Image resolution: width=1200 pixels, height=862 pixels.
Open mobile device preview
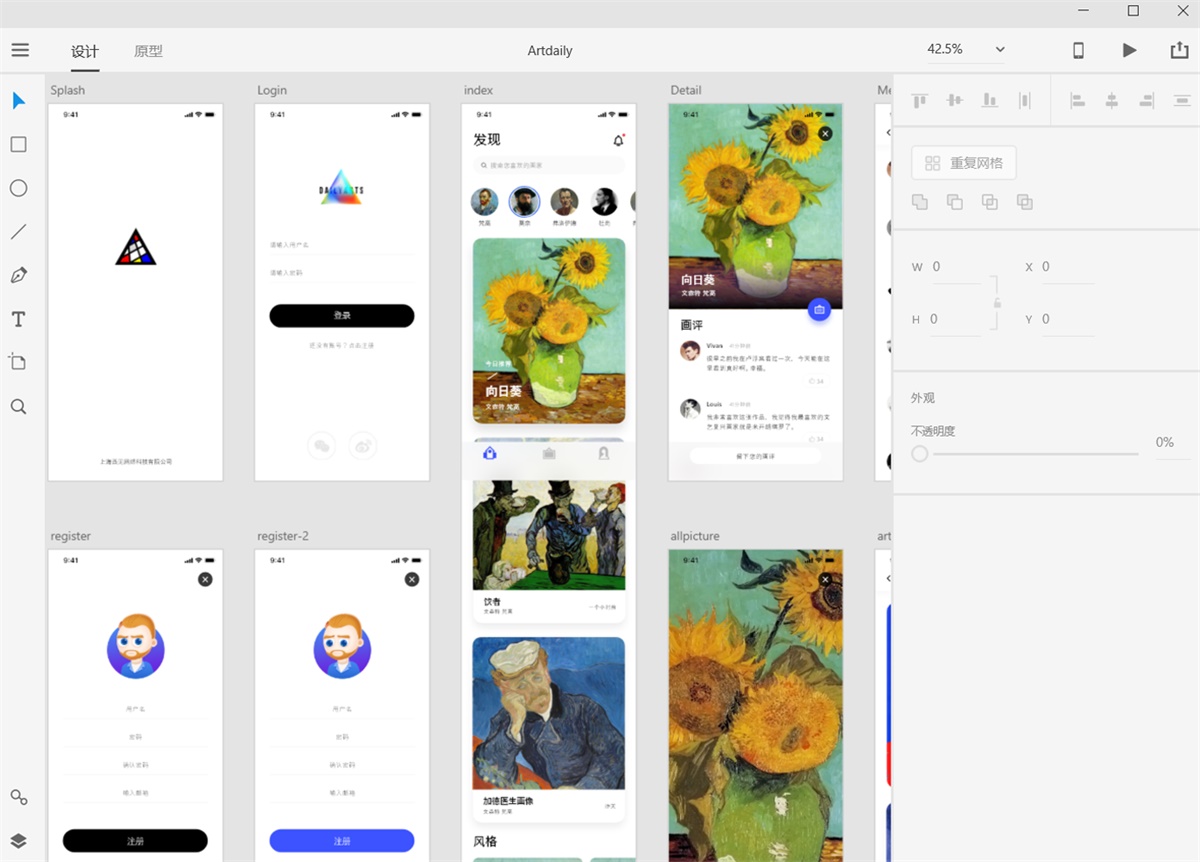(x=1078, y=50)
